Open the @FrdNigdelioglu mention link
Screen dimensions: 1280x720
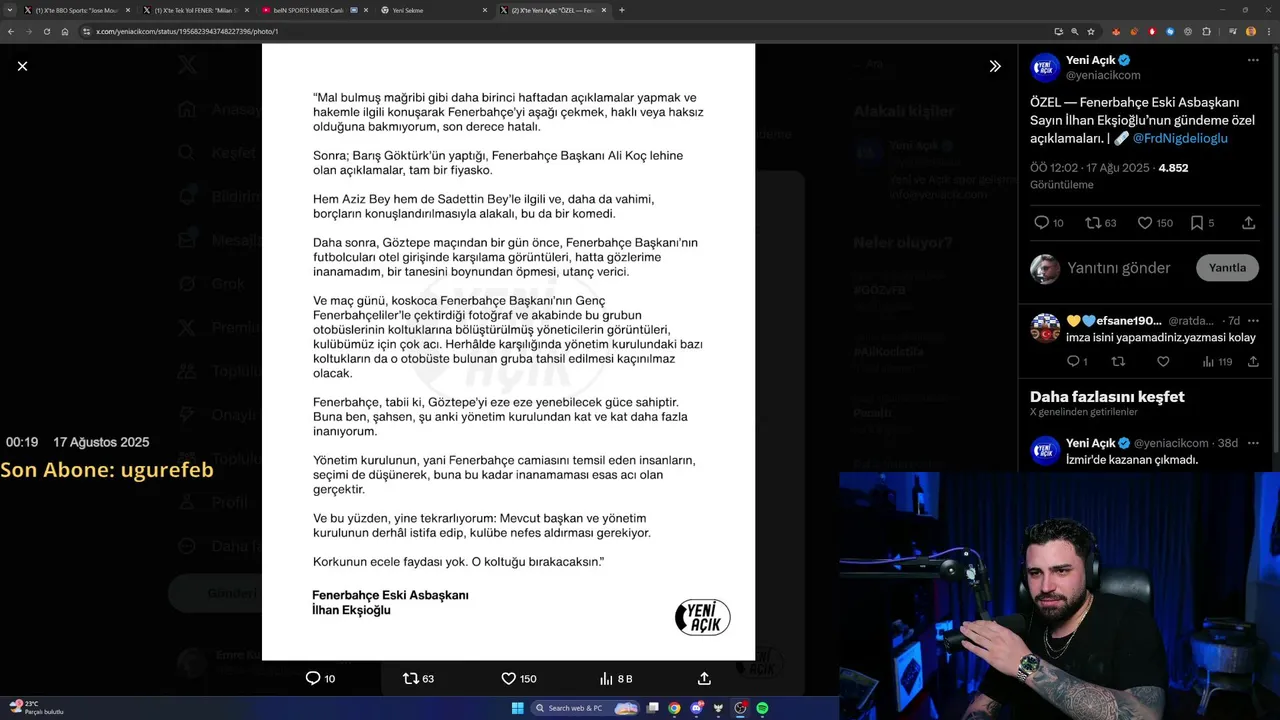1180,138
